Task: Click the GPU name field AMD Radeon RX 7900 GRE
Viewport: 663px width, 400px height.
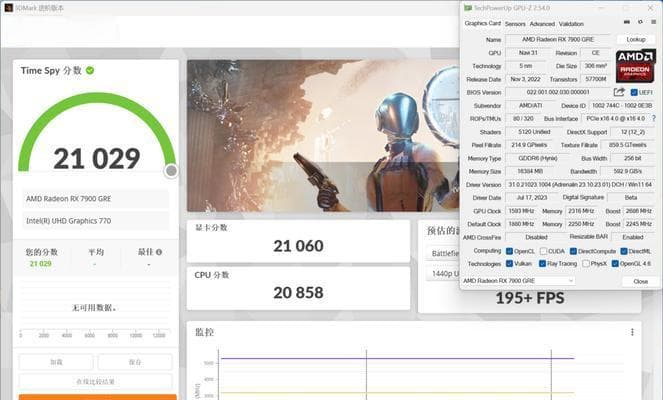Action: (558, 39)
